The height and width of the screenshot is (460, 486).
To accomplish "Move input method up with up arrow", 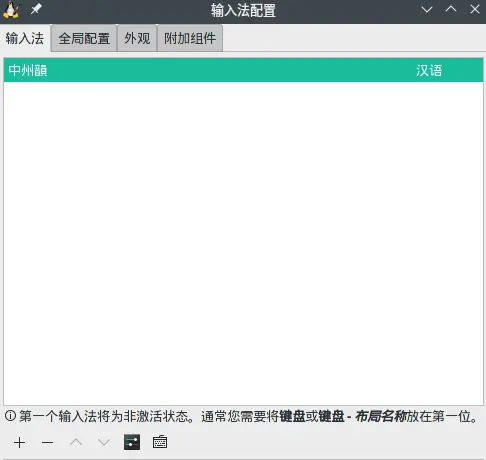I will 76,443.
